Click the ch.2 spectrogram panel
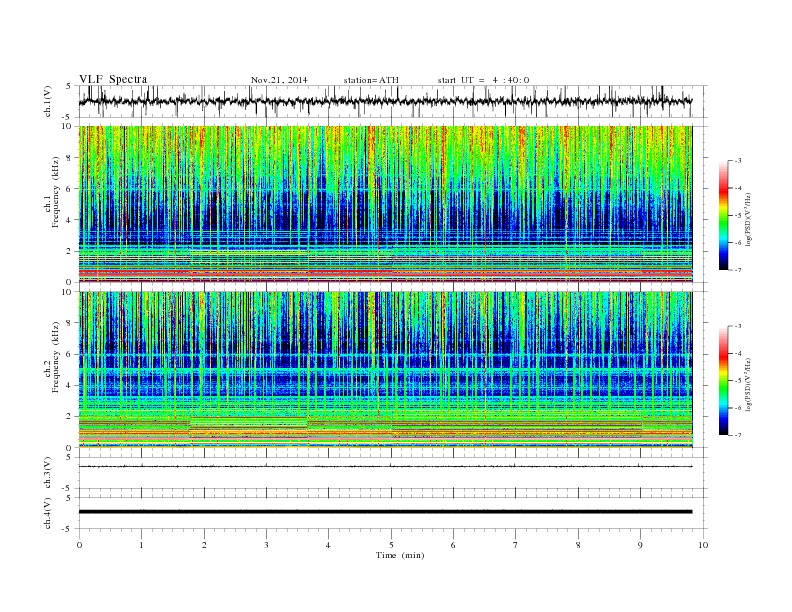The width and height of the screenshot is (792, 612). [x=385, y=370]
